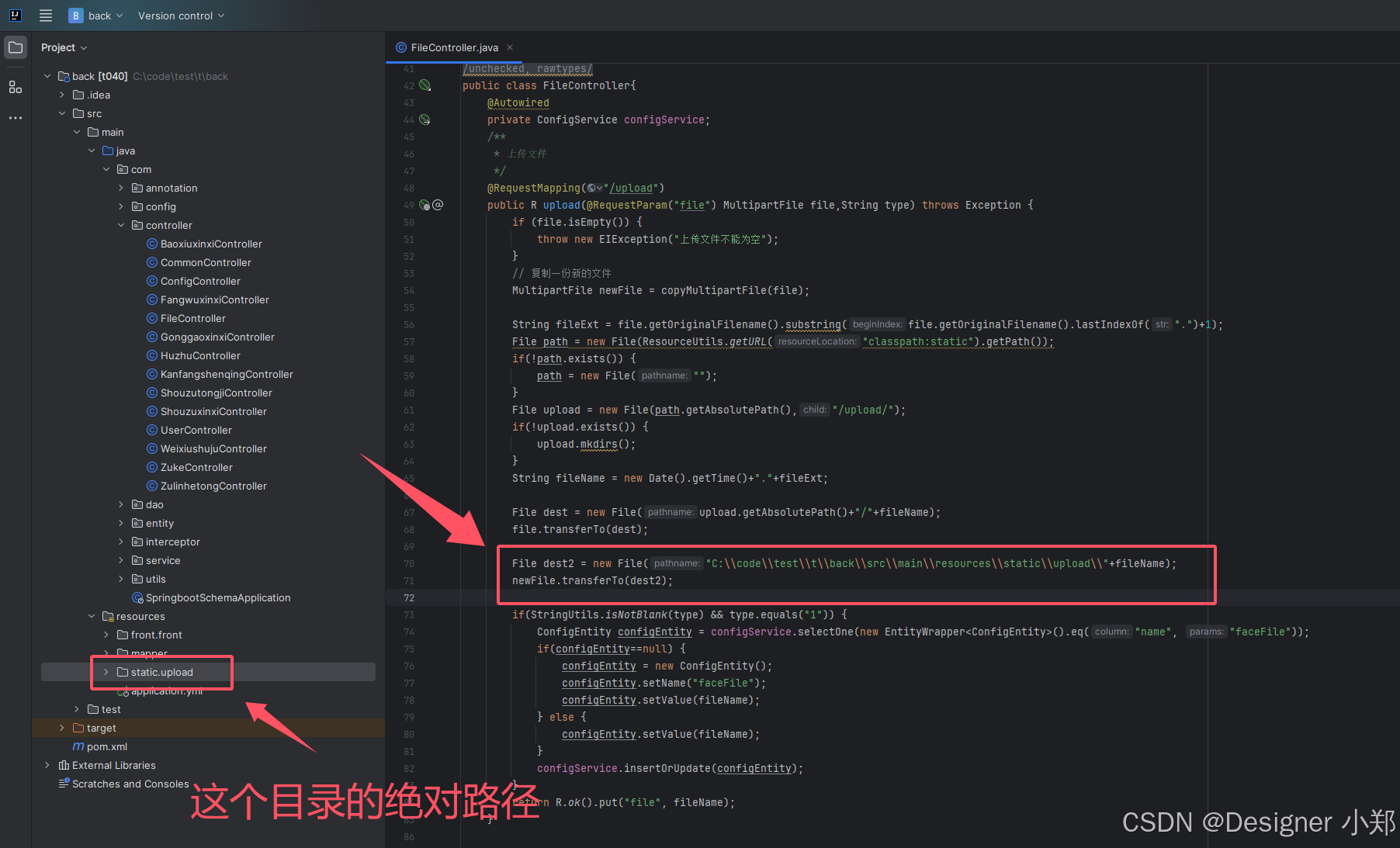Click the file icon on FileController.java tab
Screen dimensions: 1400x848
tap(401, 47)
